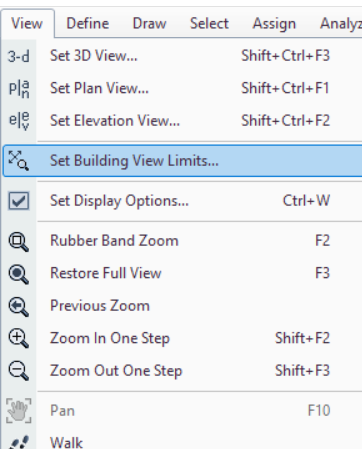Click the zoom in plus magnifier icon
Image resolution: width=362 pixels, height=449 pixels.
coord(19,339)
